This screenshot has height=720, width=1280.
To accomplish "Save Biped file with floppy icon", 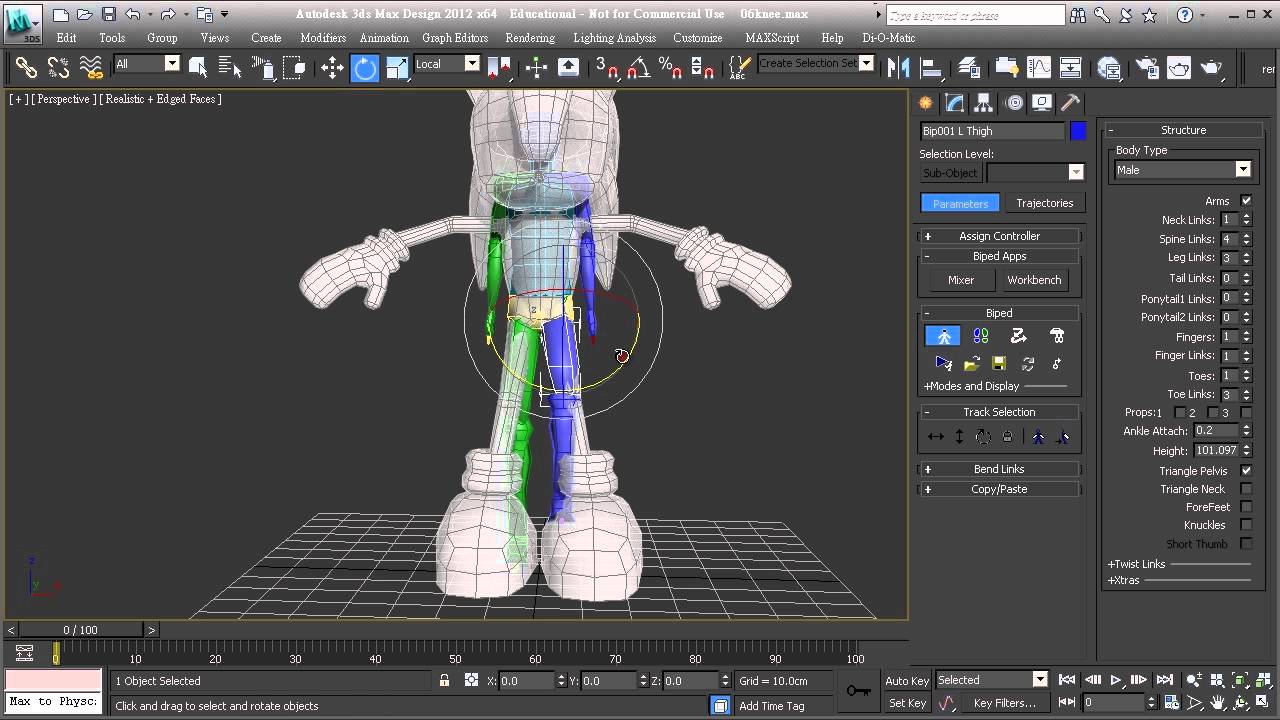I will click(999, 363).
